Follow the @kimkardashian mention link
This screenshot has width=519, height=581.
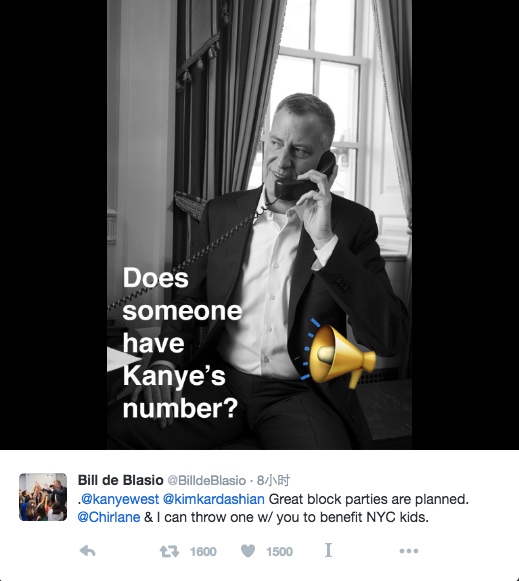pos(214,499)
